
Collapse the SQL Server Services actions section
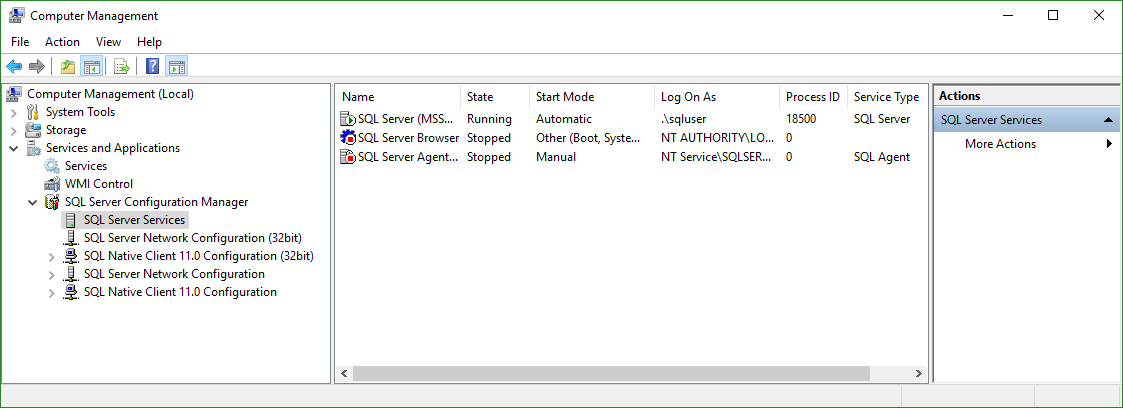pyautogui.click(x=1108, y=120)
